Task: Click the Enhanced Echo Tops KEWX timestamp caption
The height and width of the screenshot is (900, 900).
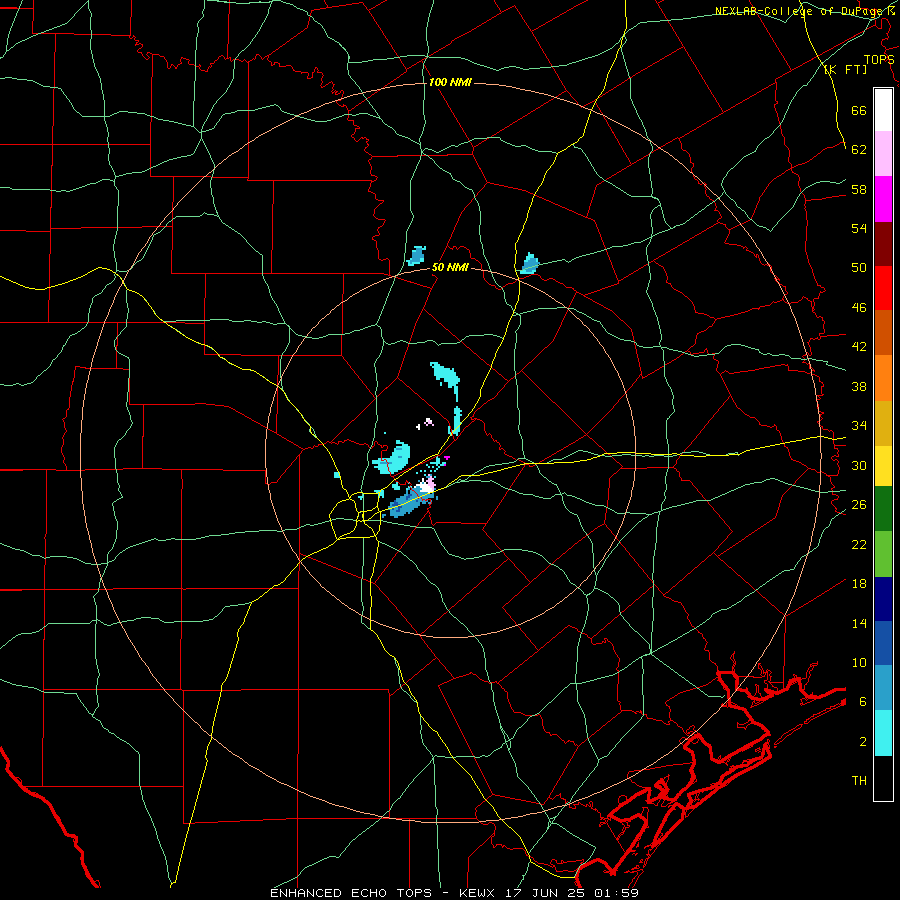Action: point(454,893)
